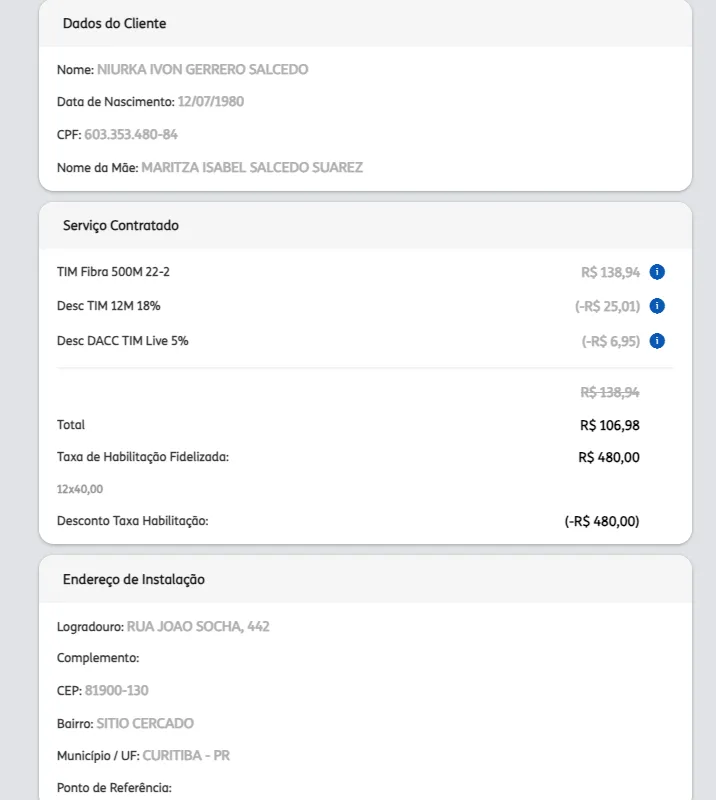Select the strikethrough price R$ 138,94

[609, 393]
